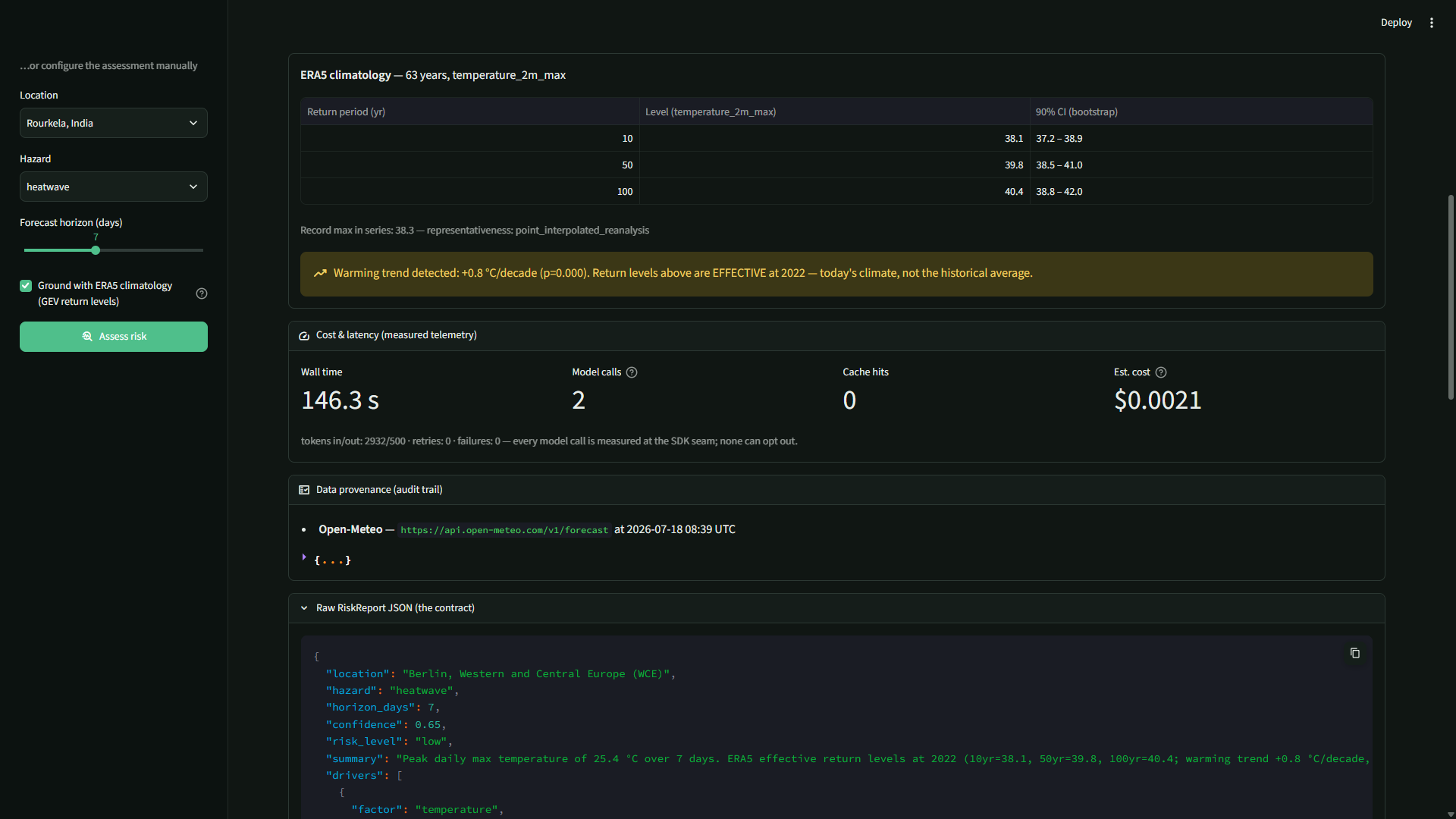Click the Open-Meteo source name

pos(350,530)
